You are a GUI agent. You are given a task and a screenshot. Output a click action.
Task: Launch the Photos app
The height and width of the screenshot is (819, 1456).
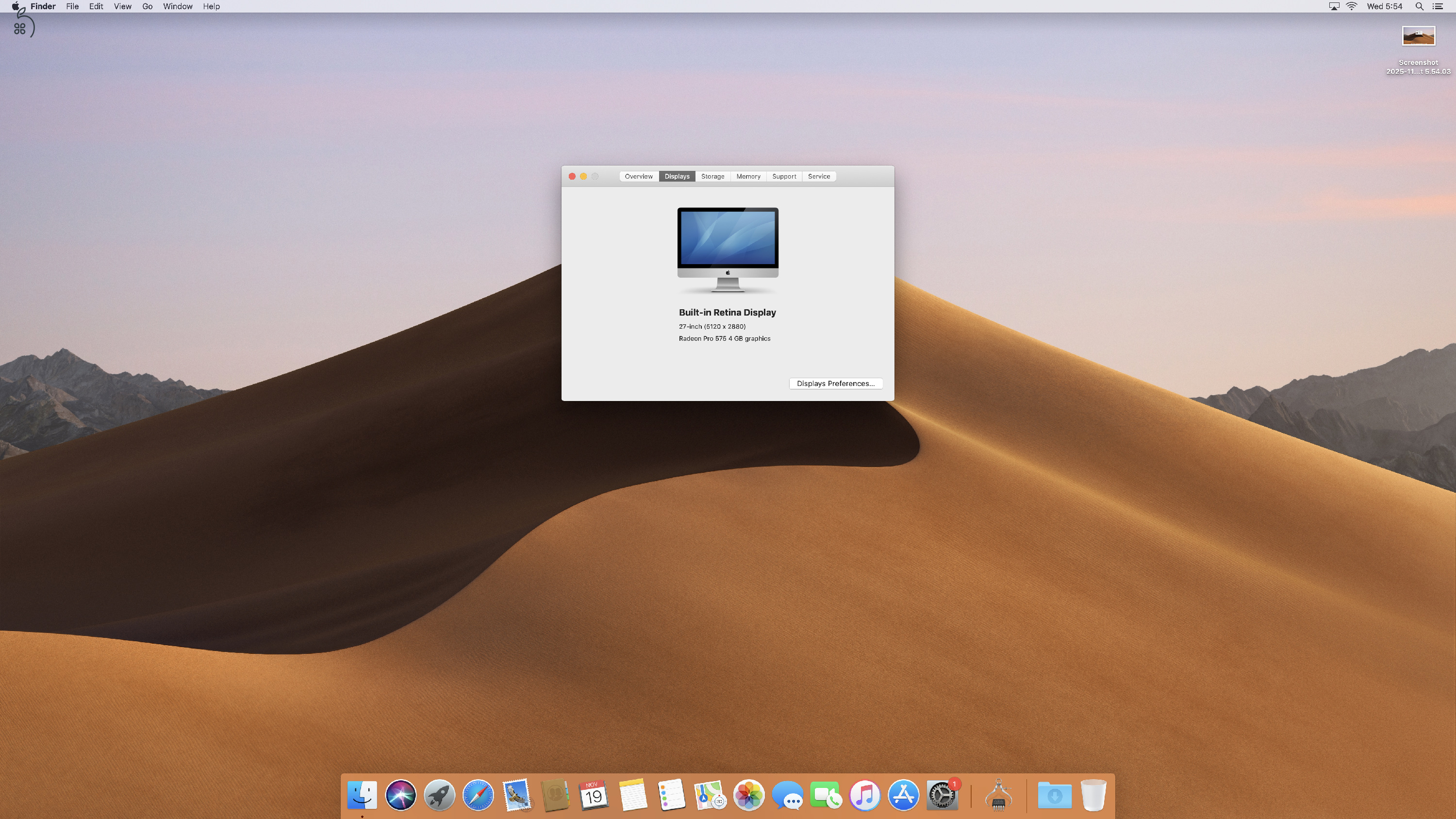tap(748, 795)
